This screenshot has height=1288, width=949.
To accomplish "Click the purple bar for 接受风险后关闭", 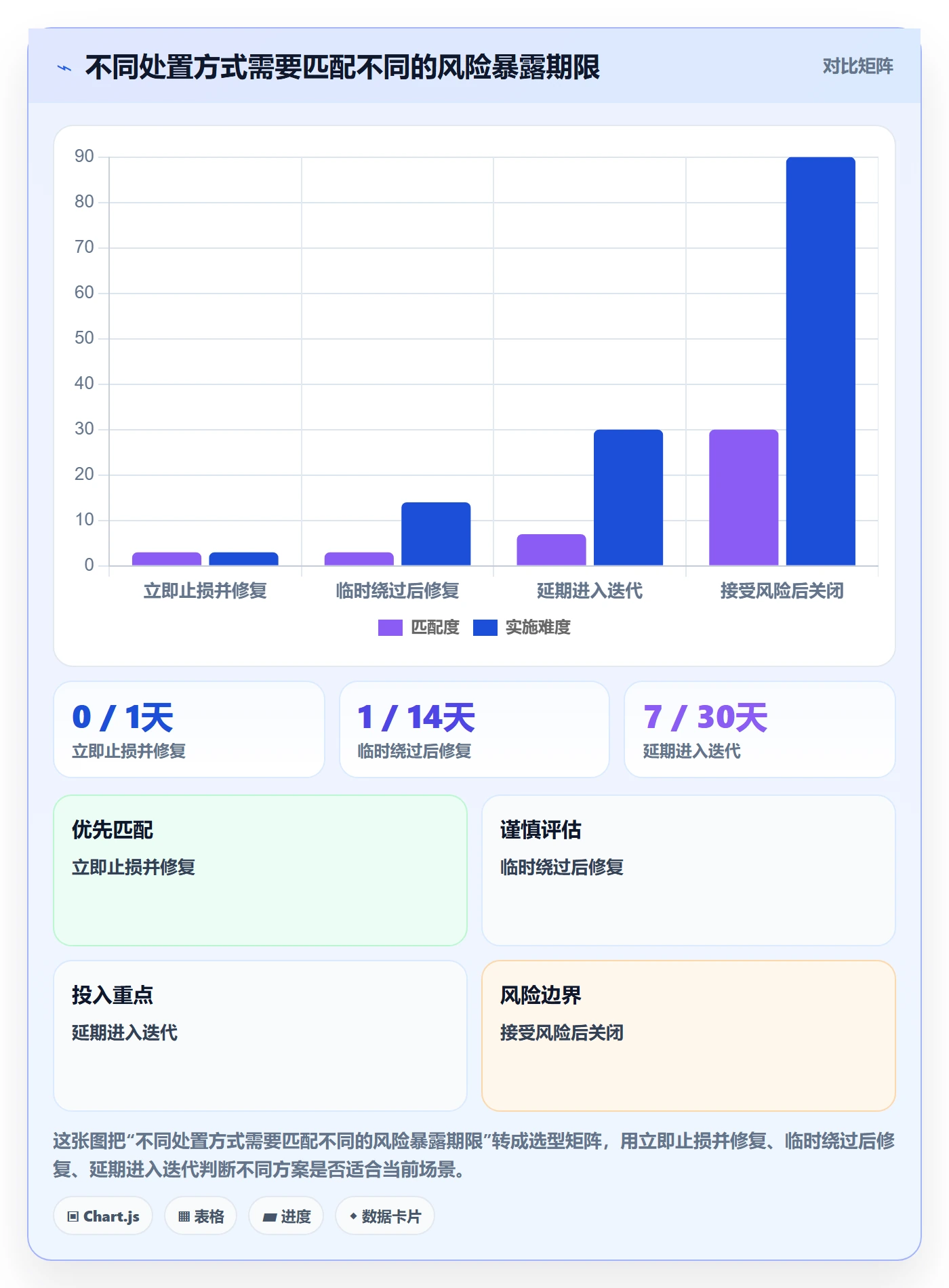I will coord(744,498).
